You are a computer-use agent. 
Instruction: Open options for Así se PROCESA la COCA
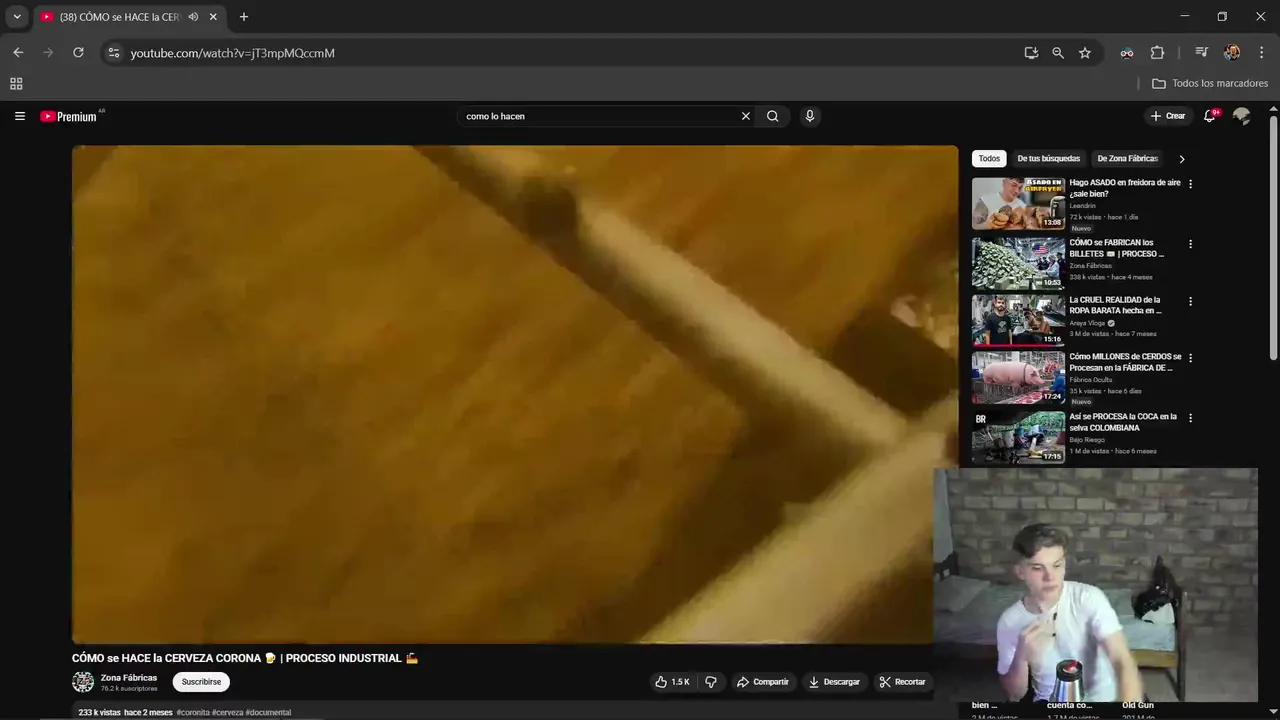click(1190, 418)
